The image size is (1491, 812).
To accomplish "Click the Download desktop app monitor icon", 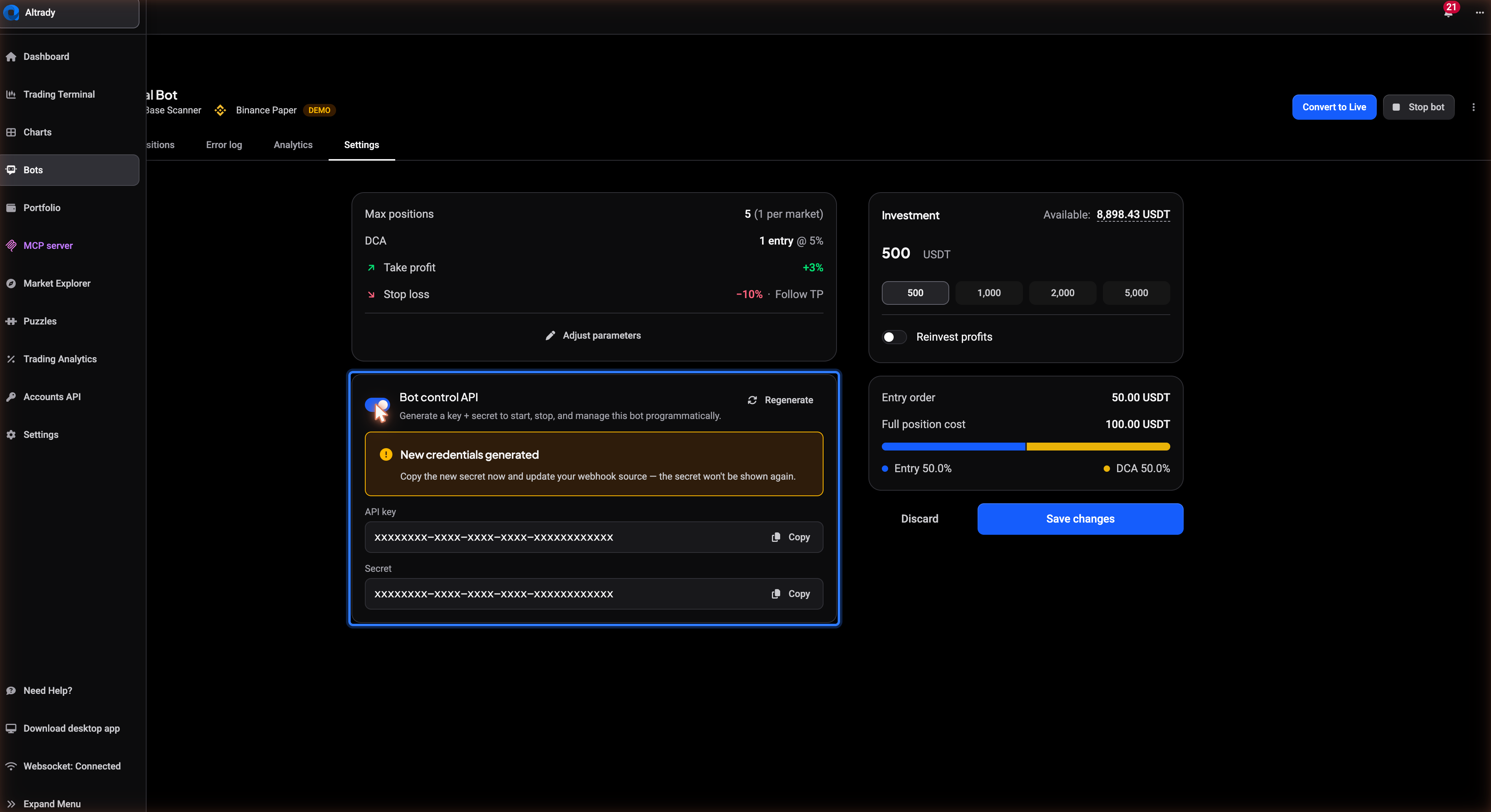I will point(11,728).
